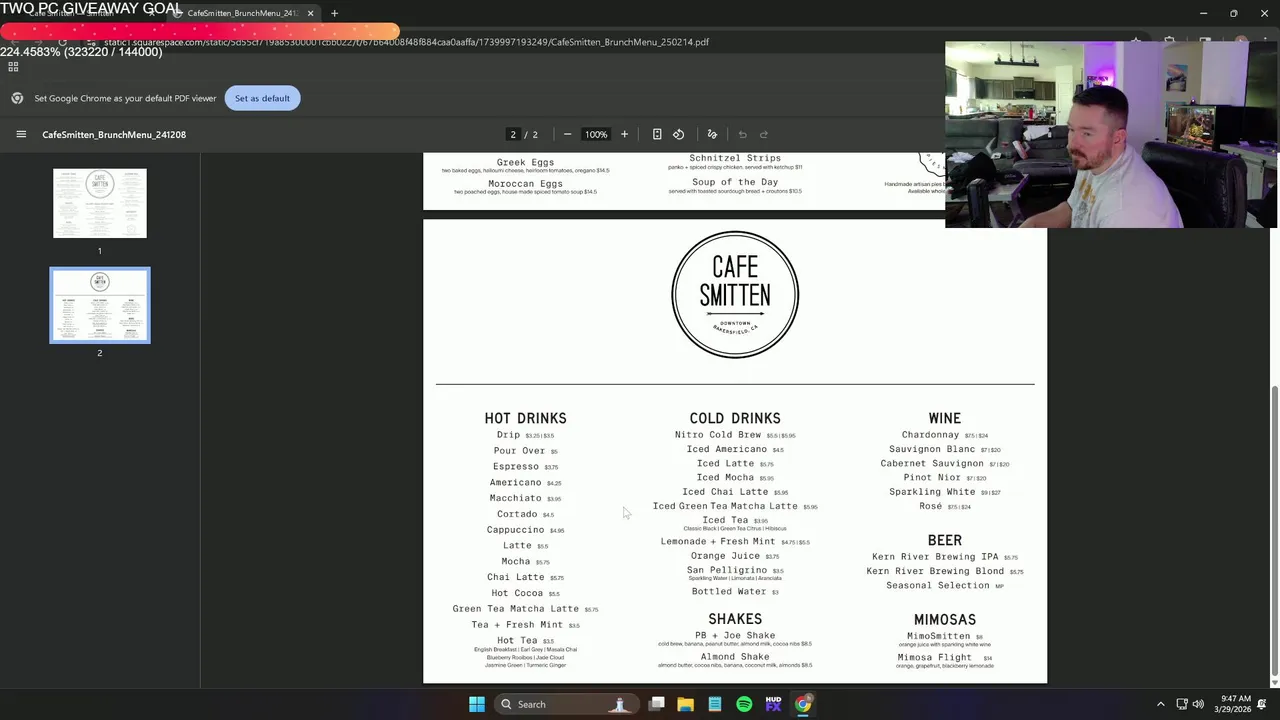Click the squarespace PDF URL in the address bar
Viewport: 1280px width, 720px height.
(406, 42)
